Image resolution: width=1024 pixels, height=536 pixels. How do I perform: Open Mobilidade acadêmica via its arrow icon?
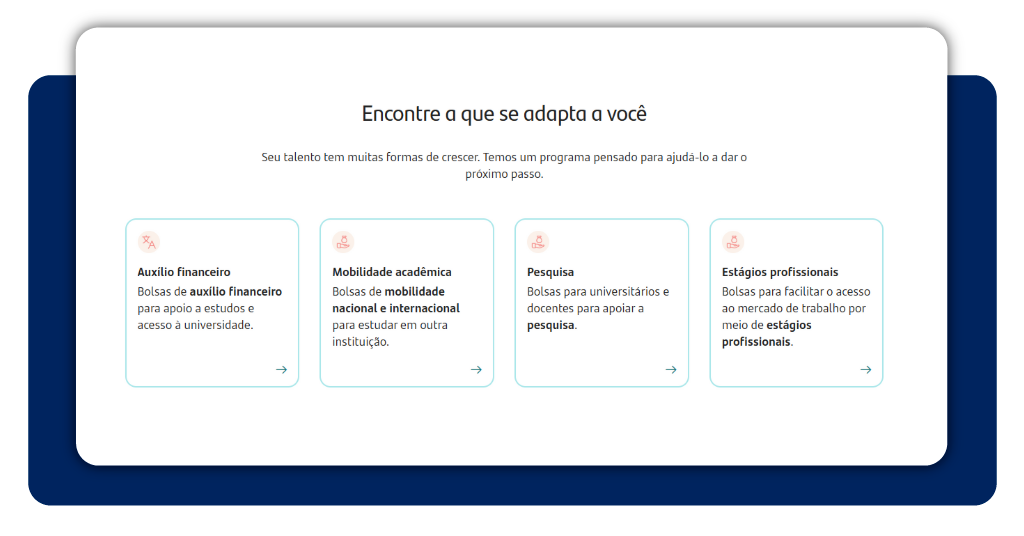(476, 370)
